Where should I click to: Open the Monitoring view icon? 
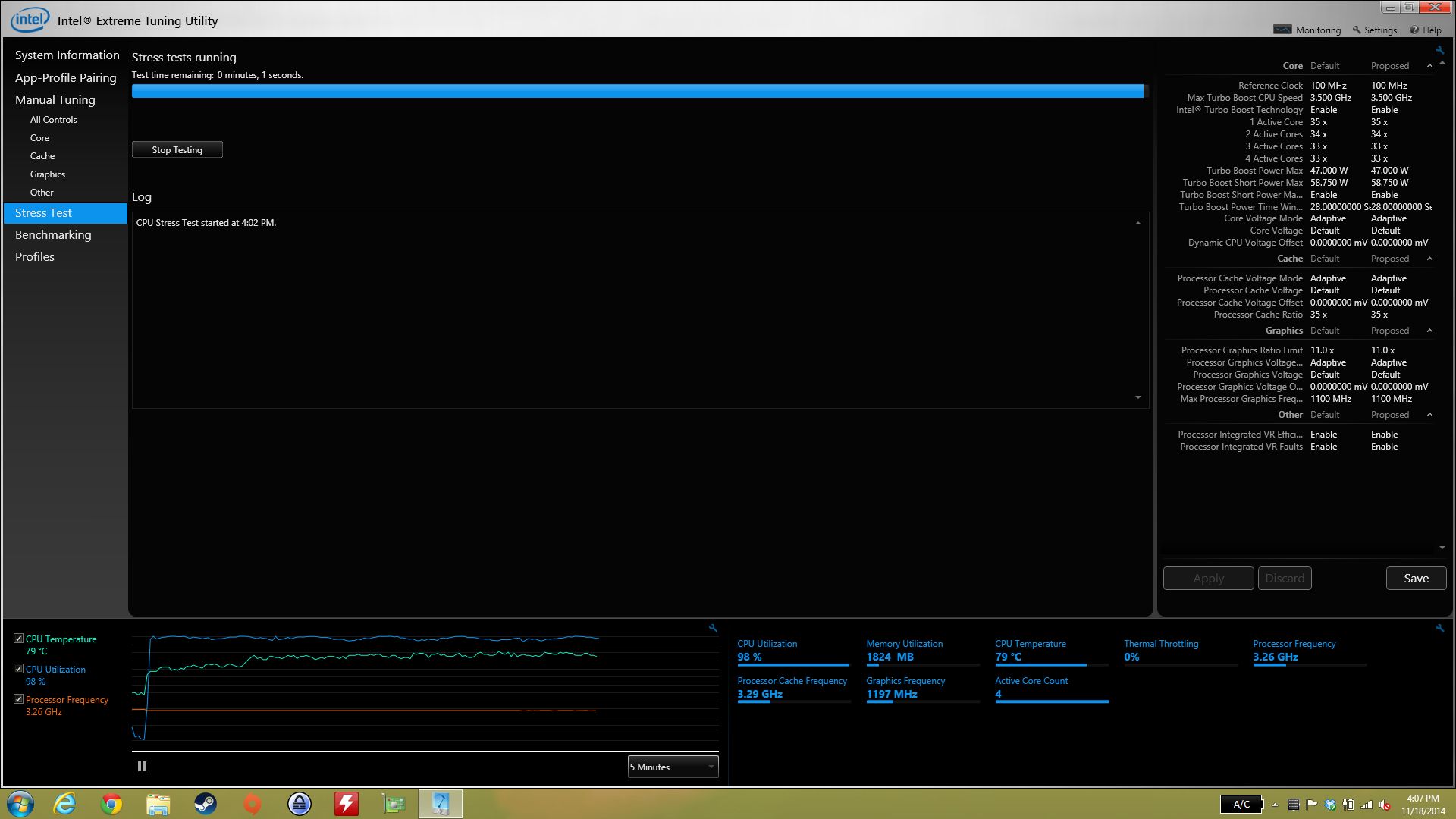click(x=1282, y=30)
